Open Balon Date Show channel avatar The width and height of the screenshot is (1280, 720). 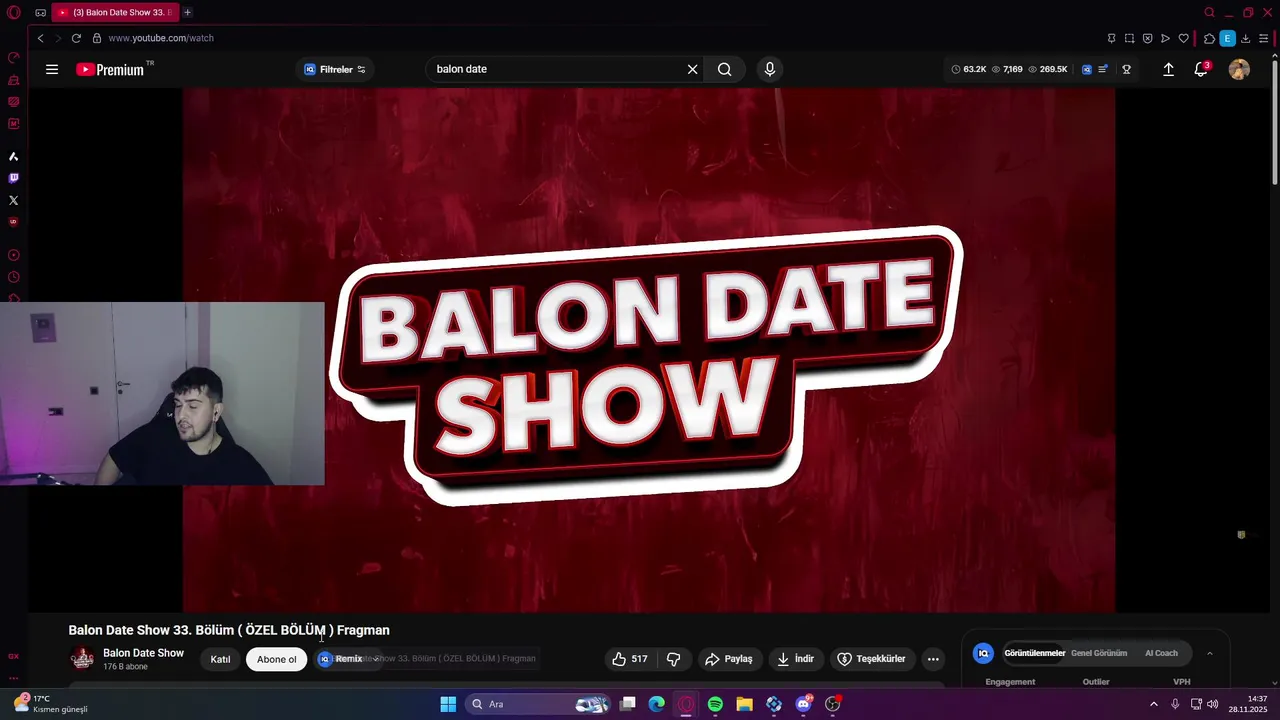82,659
